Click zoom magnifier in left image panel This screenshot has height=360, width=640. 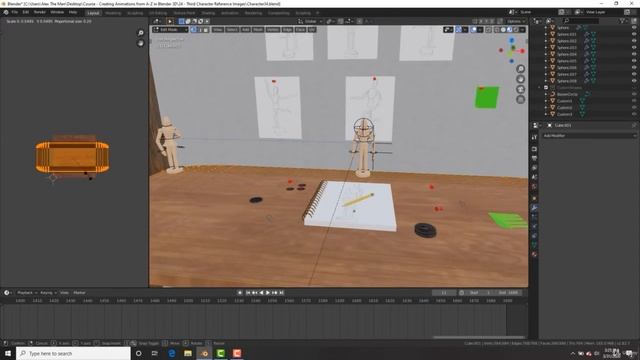(x=140, y=33)
